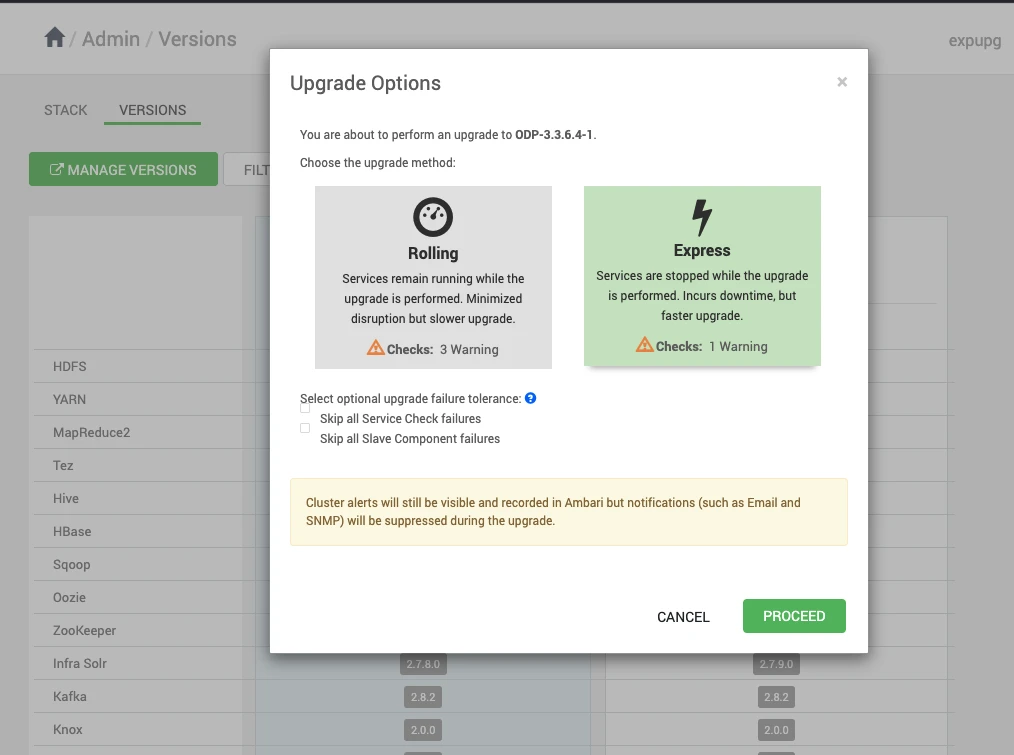This screenshot has width=1014, height=755.
Task: Click the Sqoop service row
Action: tap(138, 564)
